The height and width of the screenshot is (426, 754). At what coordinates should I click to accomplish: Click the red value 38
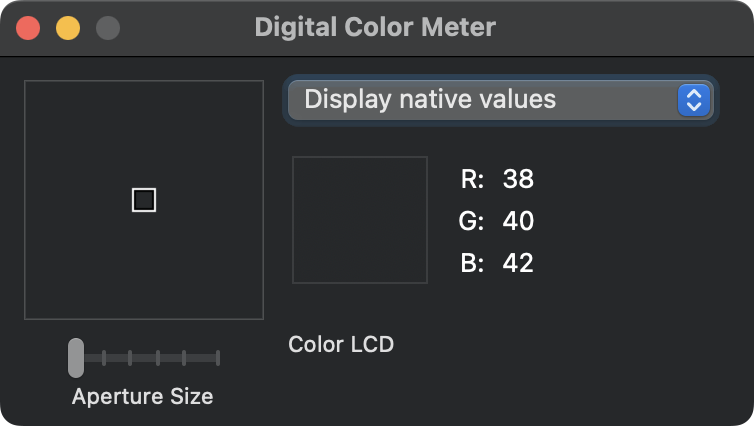[518, 180]
